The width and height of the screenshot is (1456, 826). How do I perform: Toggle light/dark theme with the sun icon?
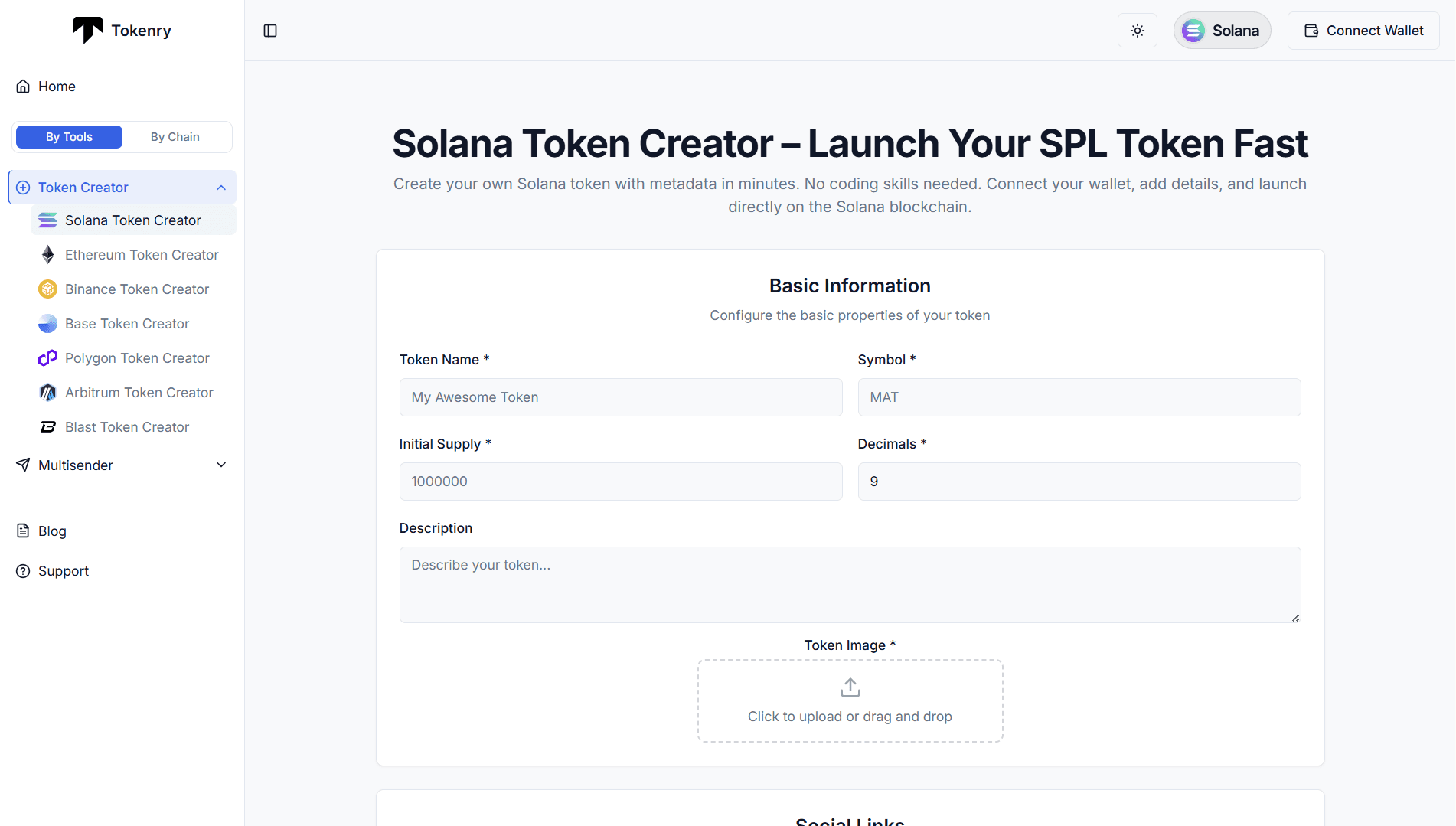[1137, 31]
